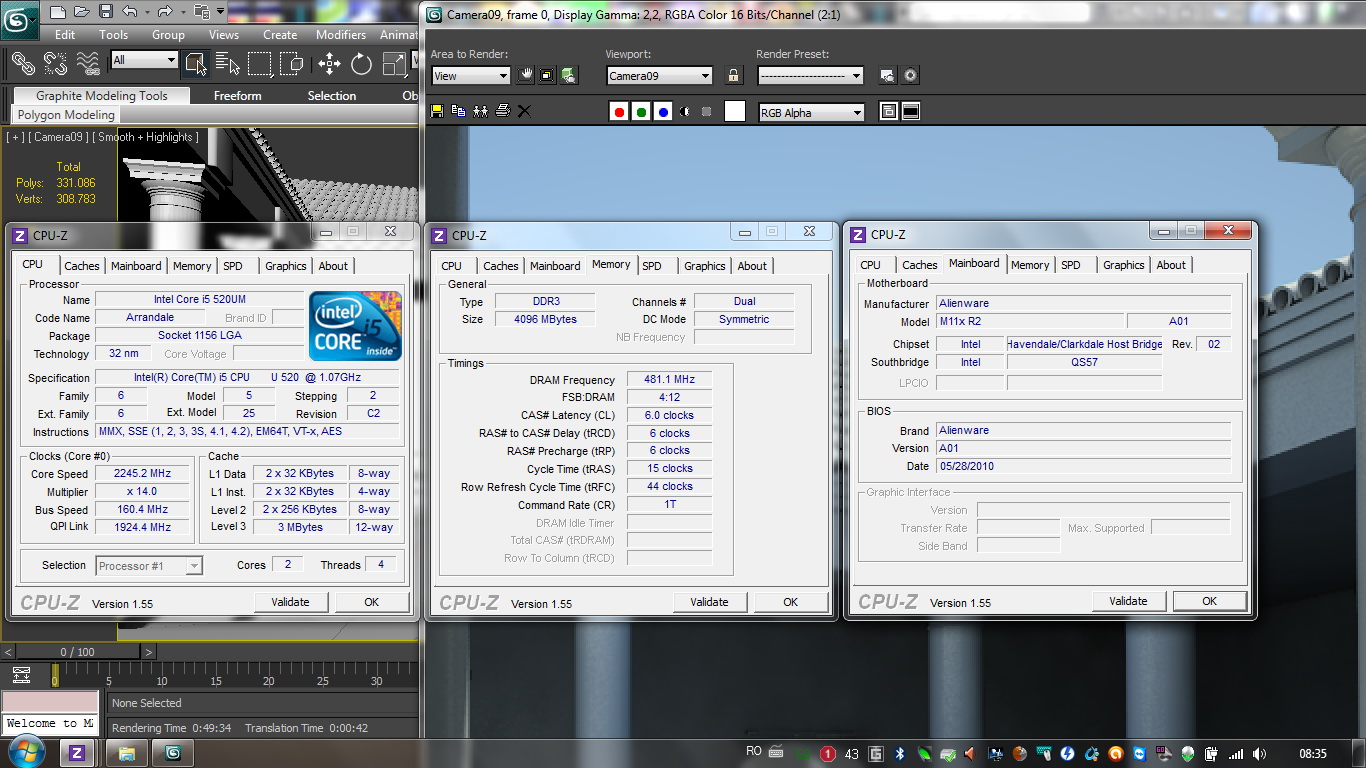Toggle the Monochrome display icon

tap(707, 112)
